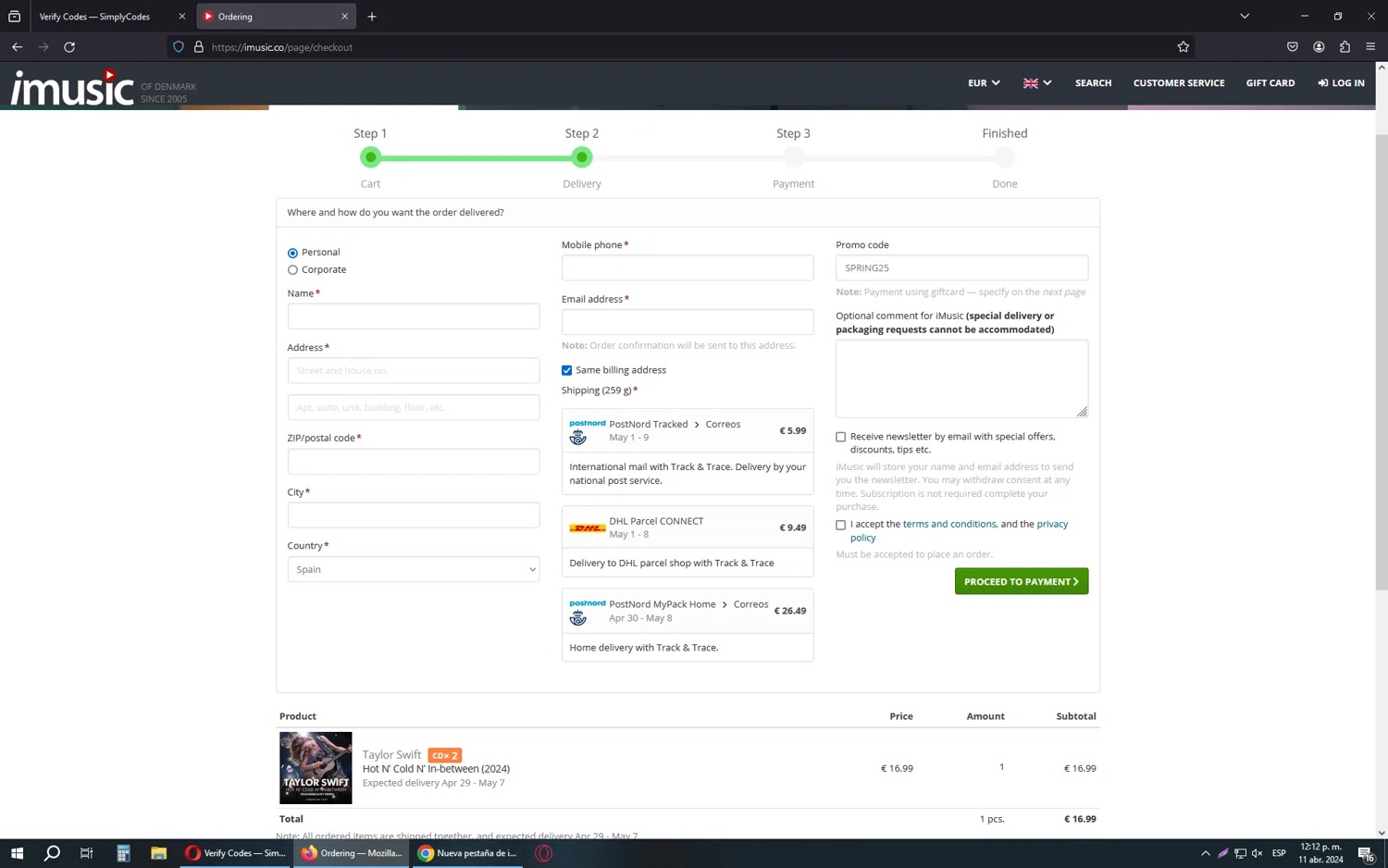Image resolution: width=1388 pixels, height=868 pixels.
Task: Click the Taylor Swift artist link
Action: click(391, 755)
